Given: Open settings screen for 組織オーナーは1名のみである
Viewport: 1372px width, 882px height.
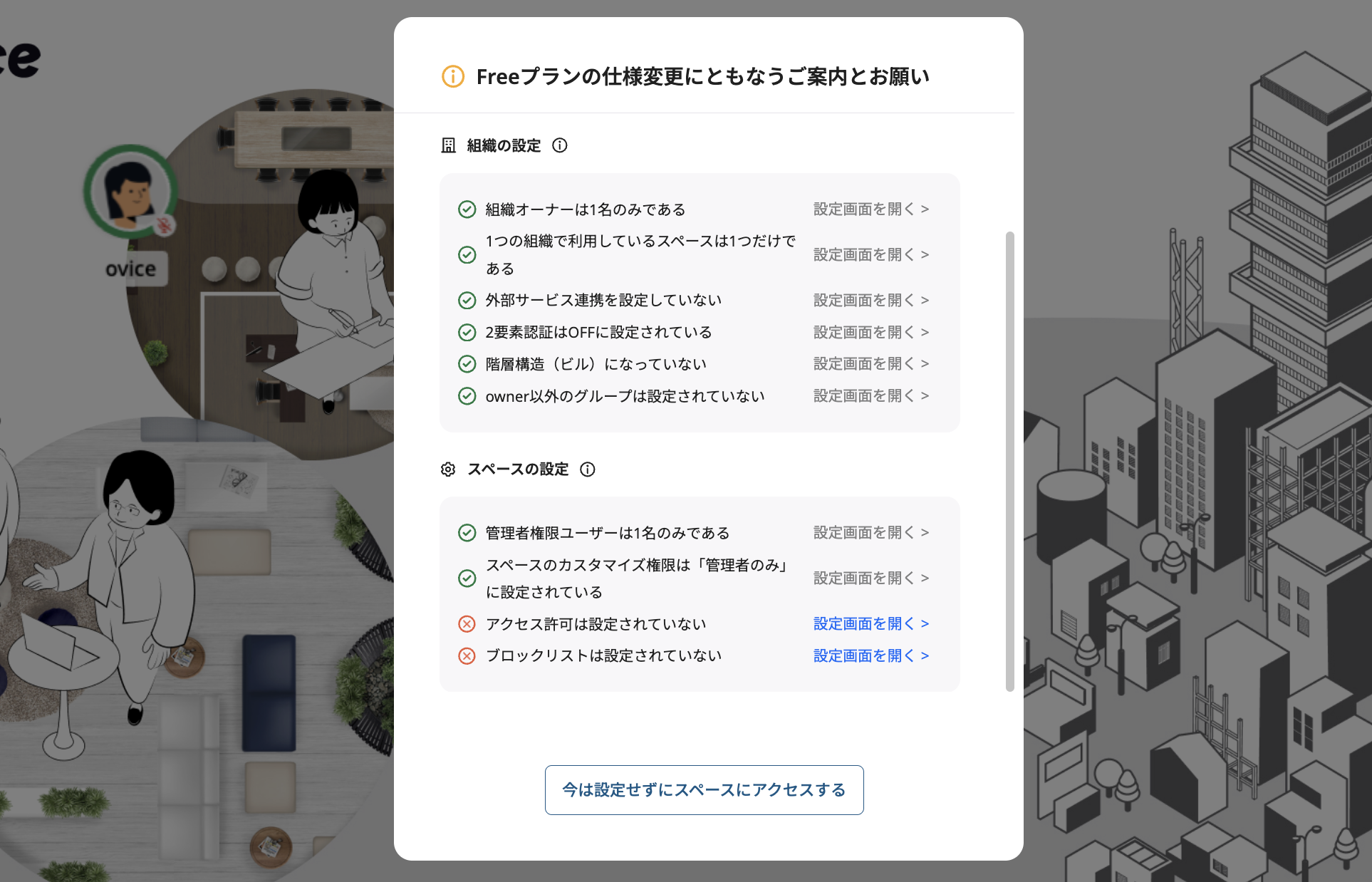Looking at the screenshot, I should tap(871, 209).
